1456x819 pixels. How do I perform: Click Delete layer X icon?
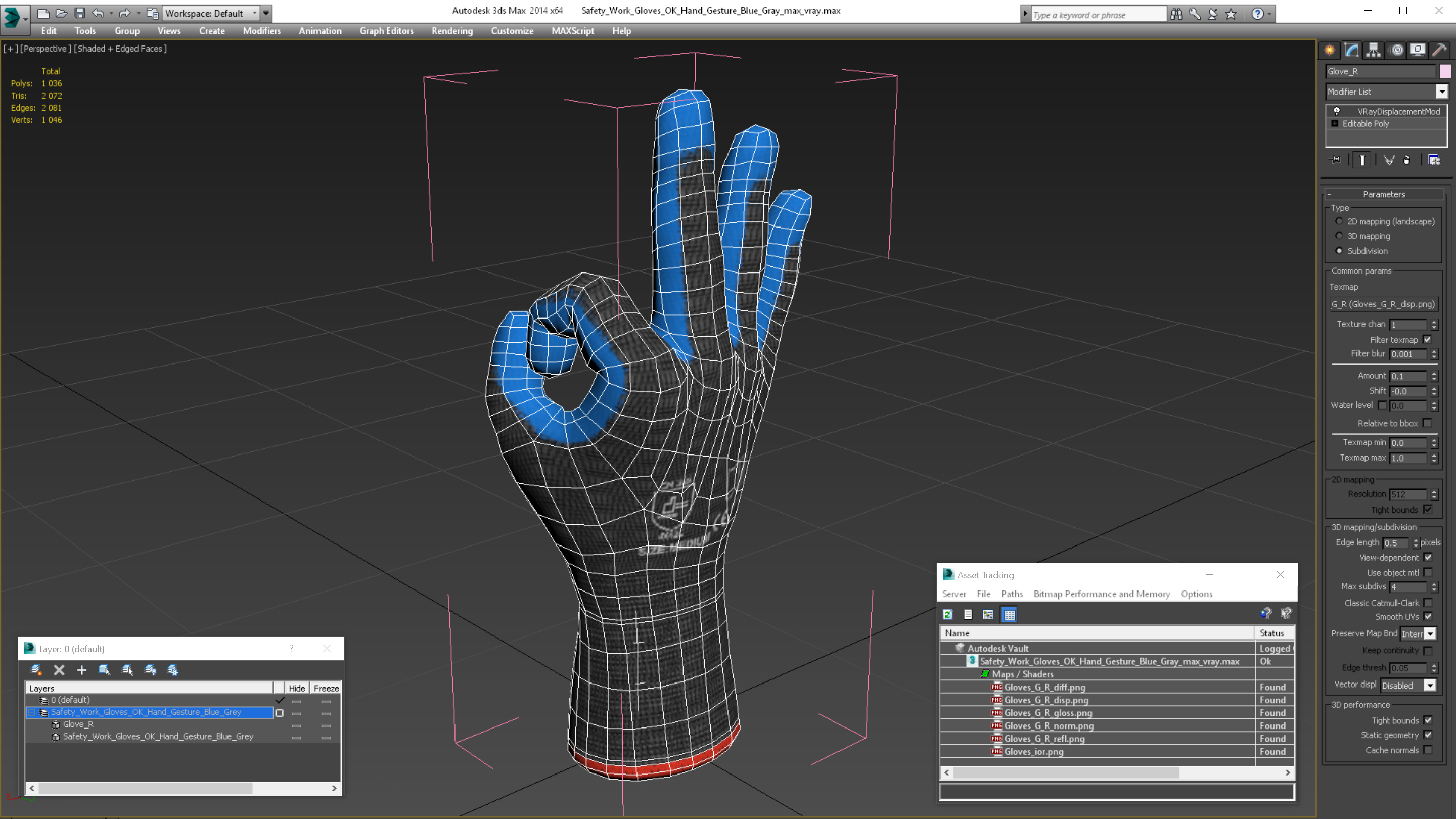59,670
